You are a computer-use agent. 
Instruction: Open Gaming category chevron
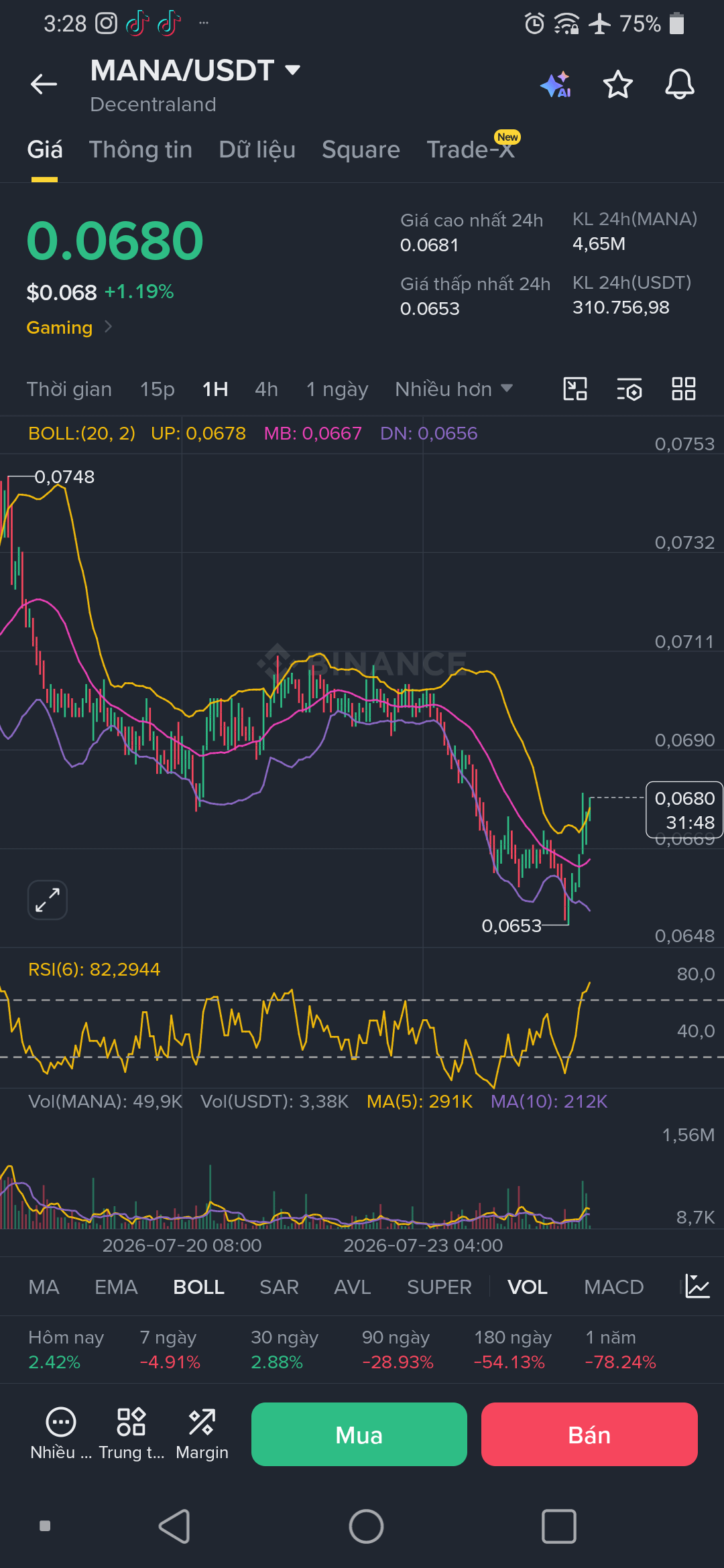click(108, 327)
